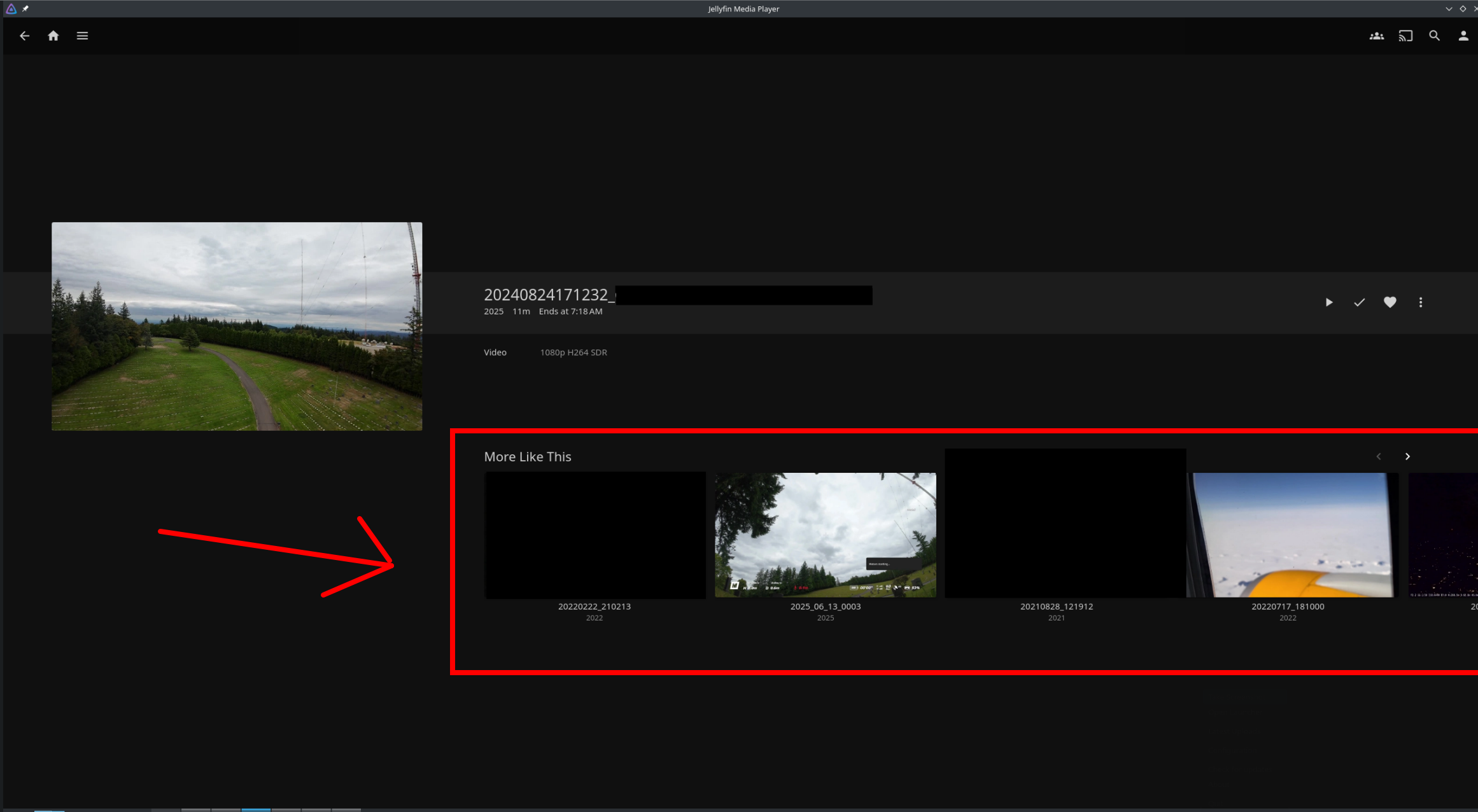
Task: Click the pin icon in the title bar
Action: pos(25,8)
